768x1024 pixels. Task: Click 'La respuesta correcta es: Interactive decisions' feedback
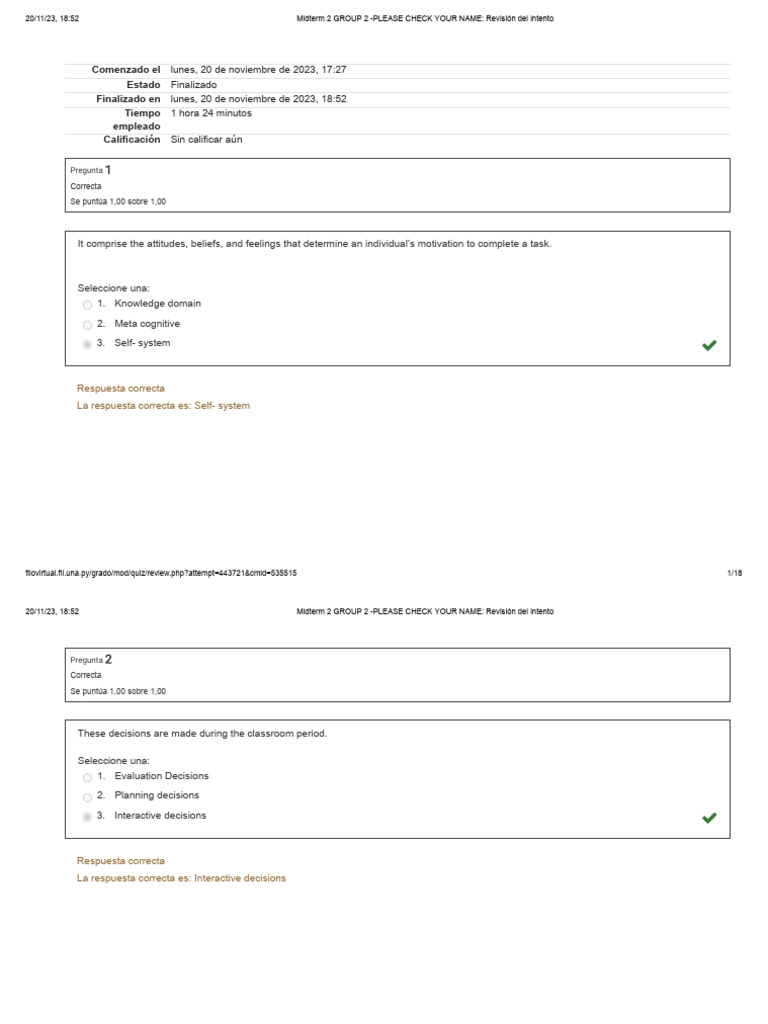coord(181,878)
